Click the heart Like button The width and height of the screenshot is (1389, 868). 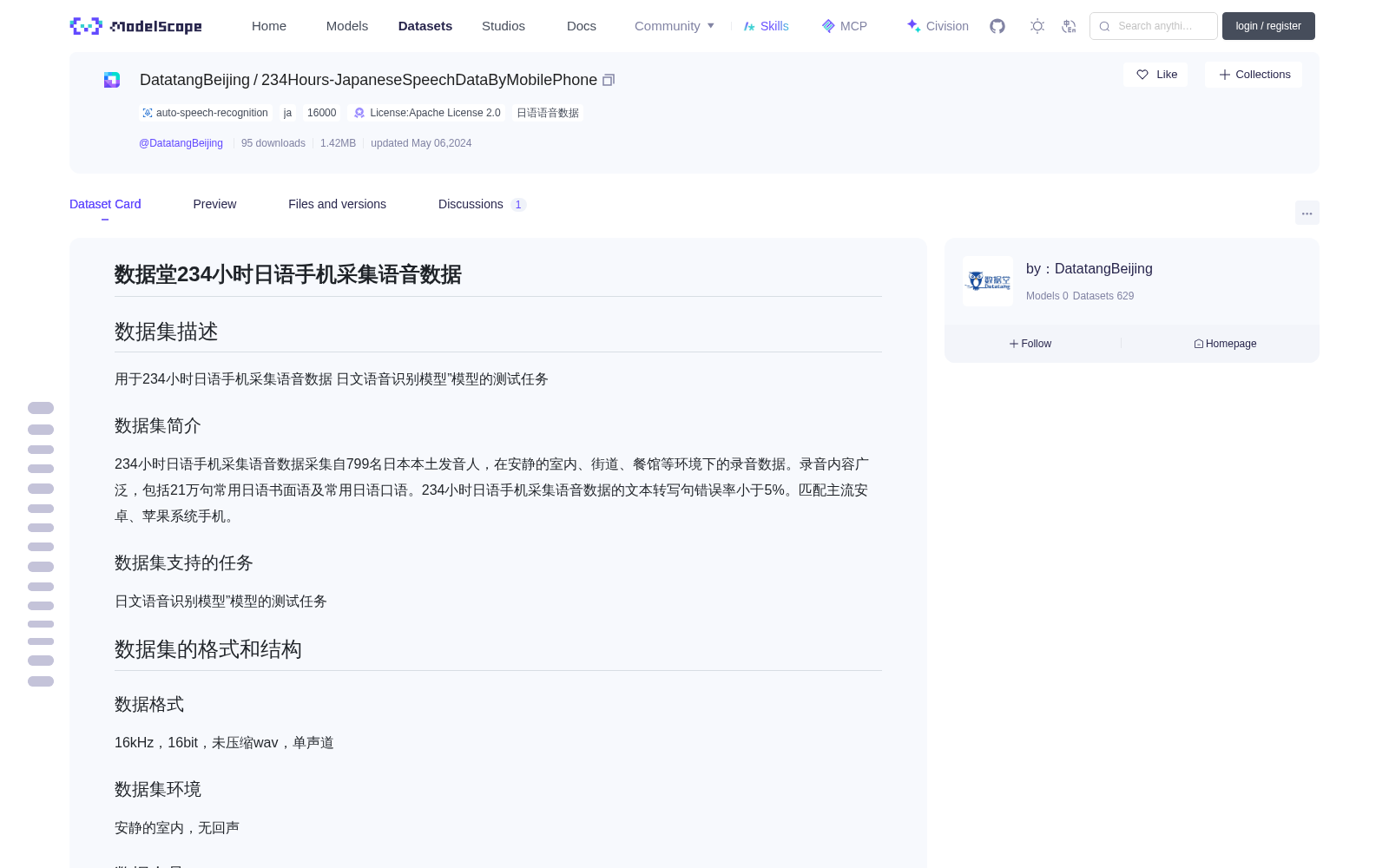[x=1155, y=75]
